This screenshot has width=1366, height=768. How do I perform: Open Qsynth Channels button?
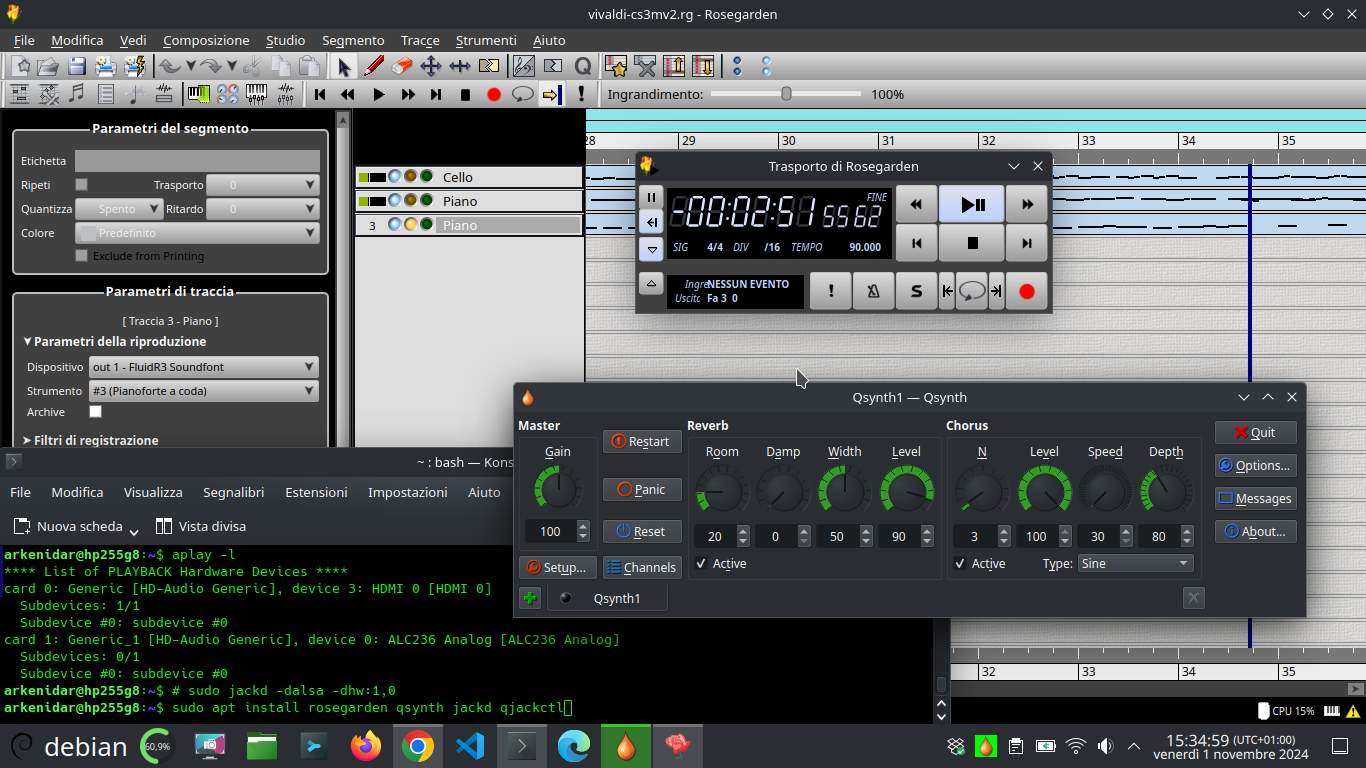pos(642,567)
